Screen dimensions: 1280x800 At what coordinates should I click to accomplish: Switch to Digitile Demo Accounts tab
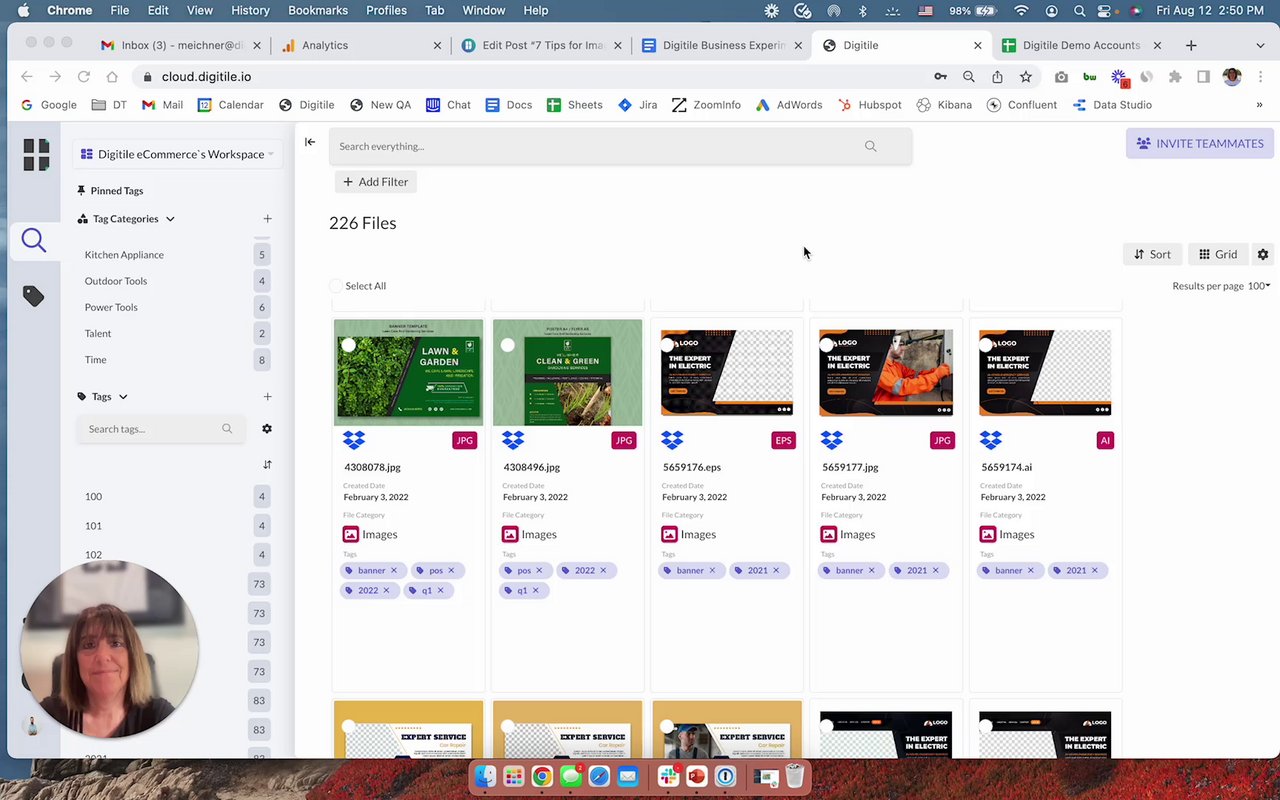[1080, 45]
